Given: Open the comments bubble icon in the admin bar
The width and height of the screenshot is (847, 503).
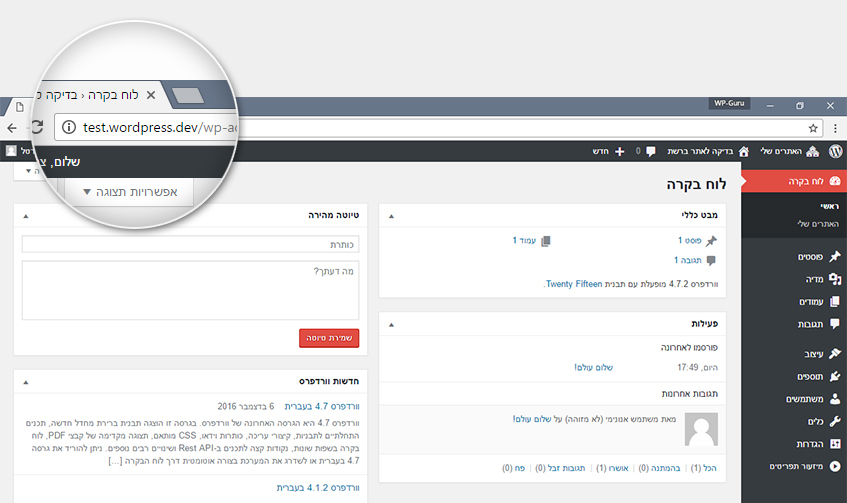Looking at the screenshot, I should tap(651, 151).
